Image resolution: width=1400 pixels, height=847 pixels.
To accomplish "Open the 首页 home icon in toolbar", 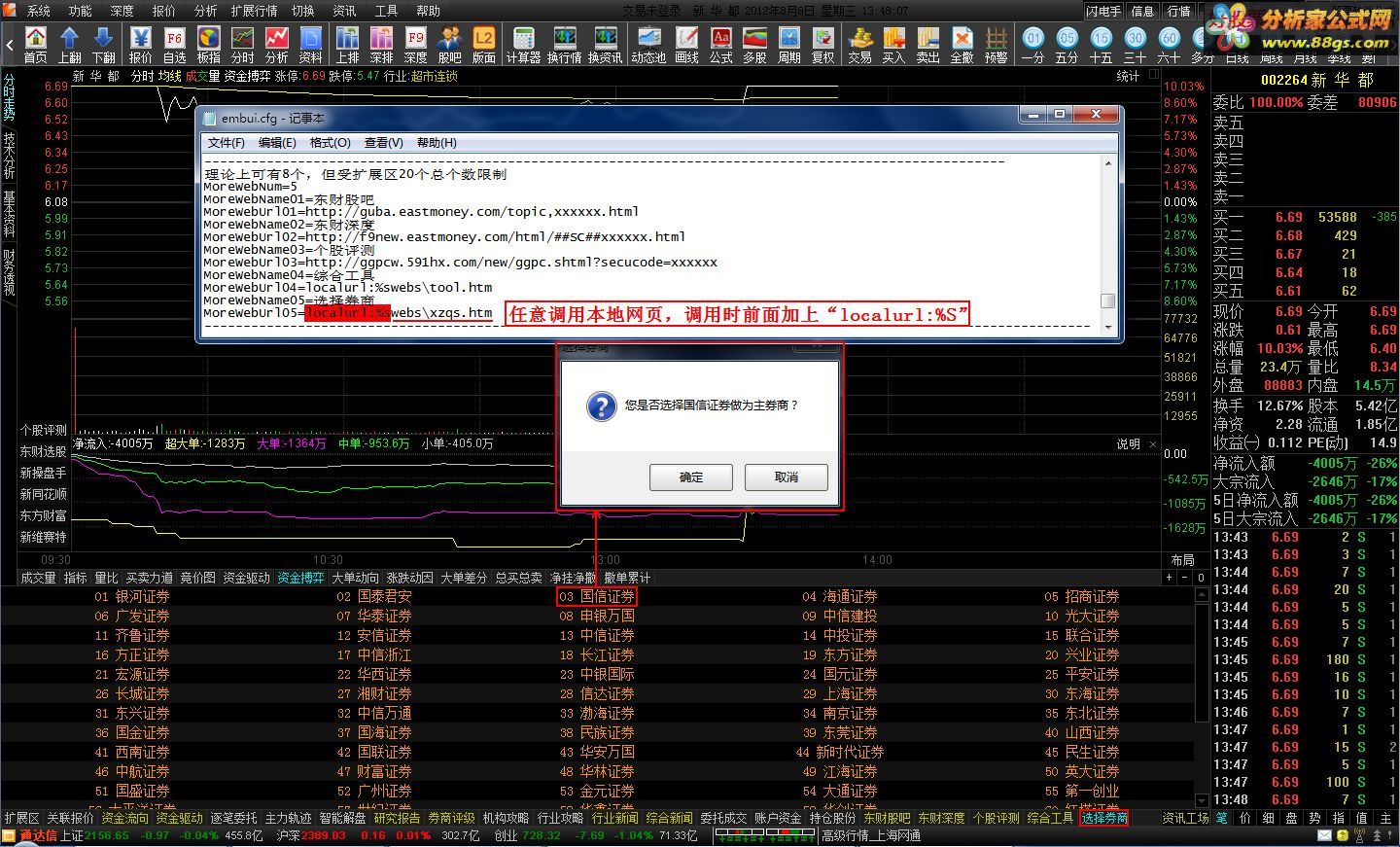I will (x=35, y=45).
